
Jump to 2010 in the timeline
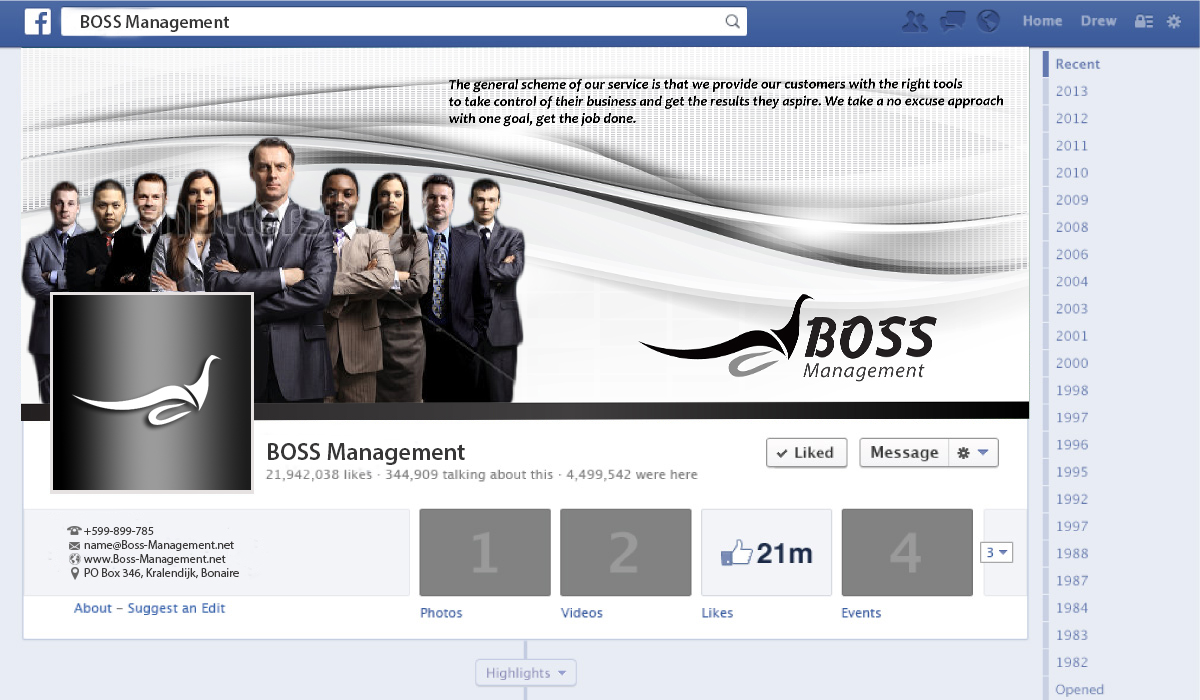[1072, 173]
